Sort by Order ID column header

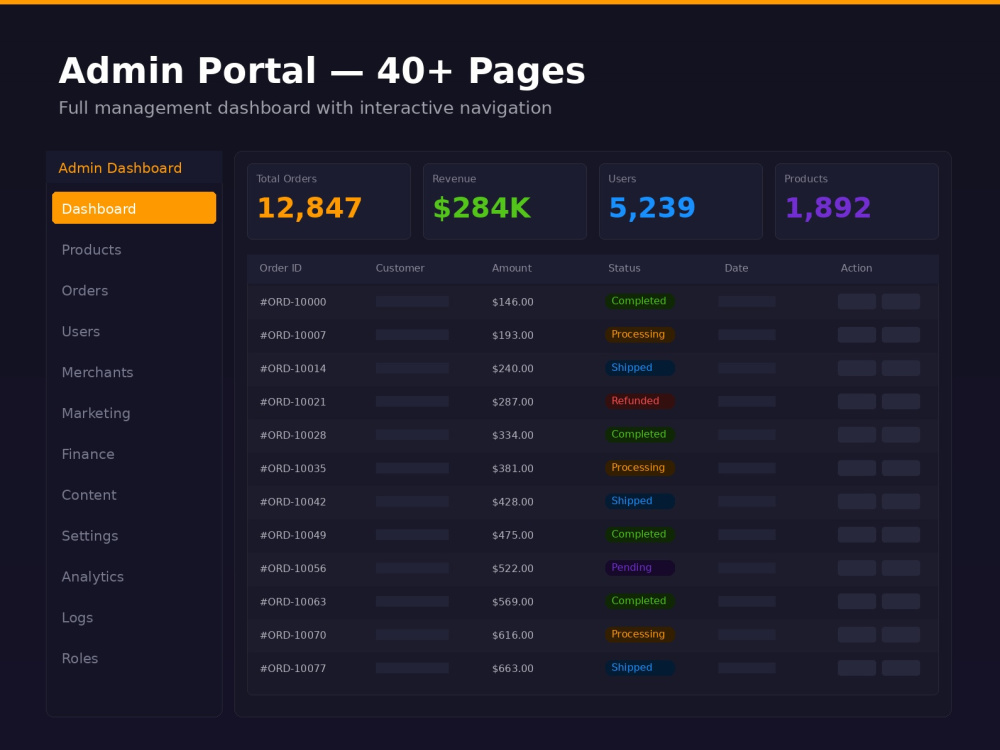pos(281,268)
